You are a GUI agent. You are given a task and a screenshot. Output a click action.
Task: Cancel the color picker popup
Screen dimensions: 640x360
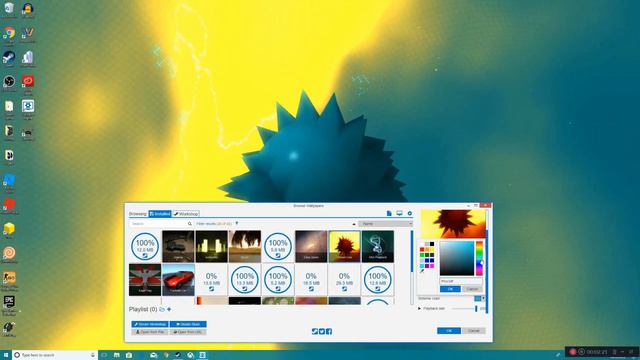coord(472,289)
